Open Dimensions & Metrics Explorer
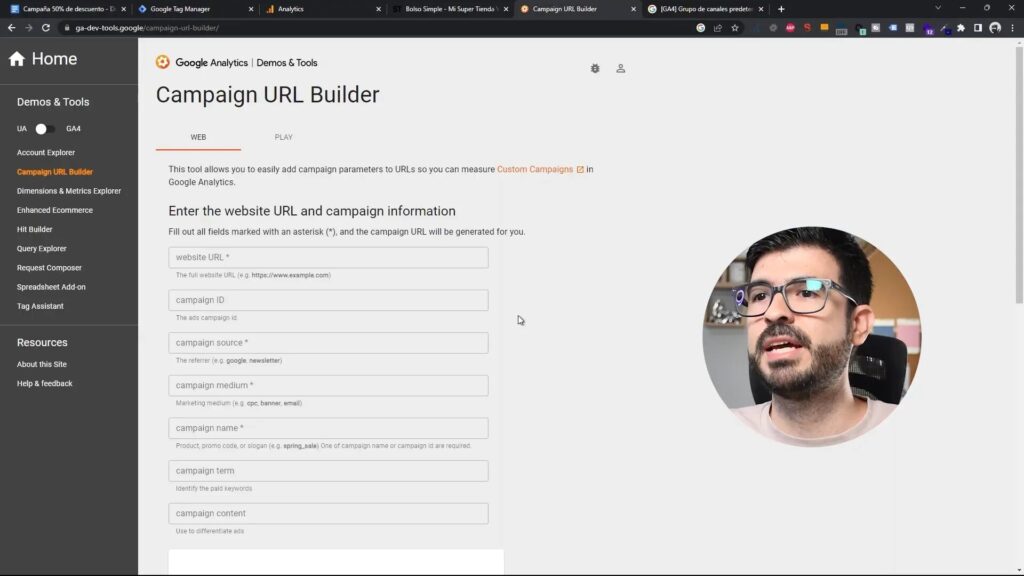1024x576 pixels. [x=69, y=191]
